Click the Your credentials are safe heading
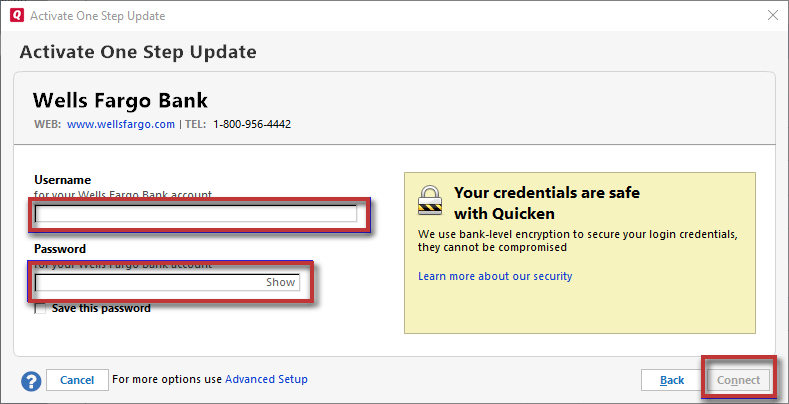 546,192
